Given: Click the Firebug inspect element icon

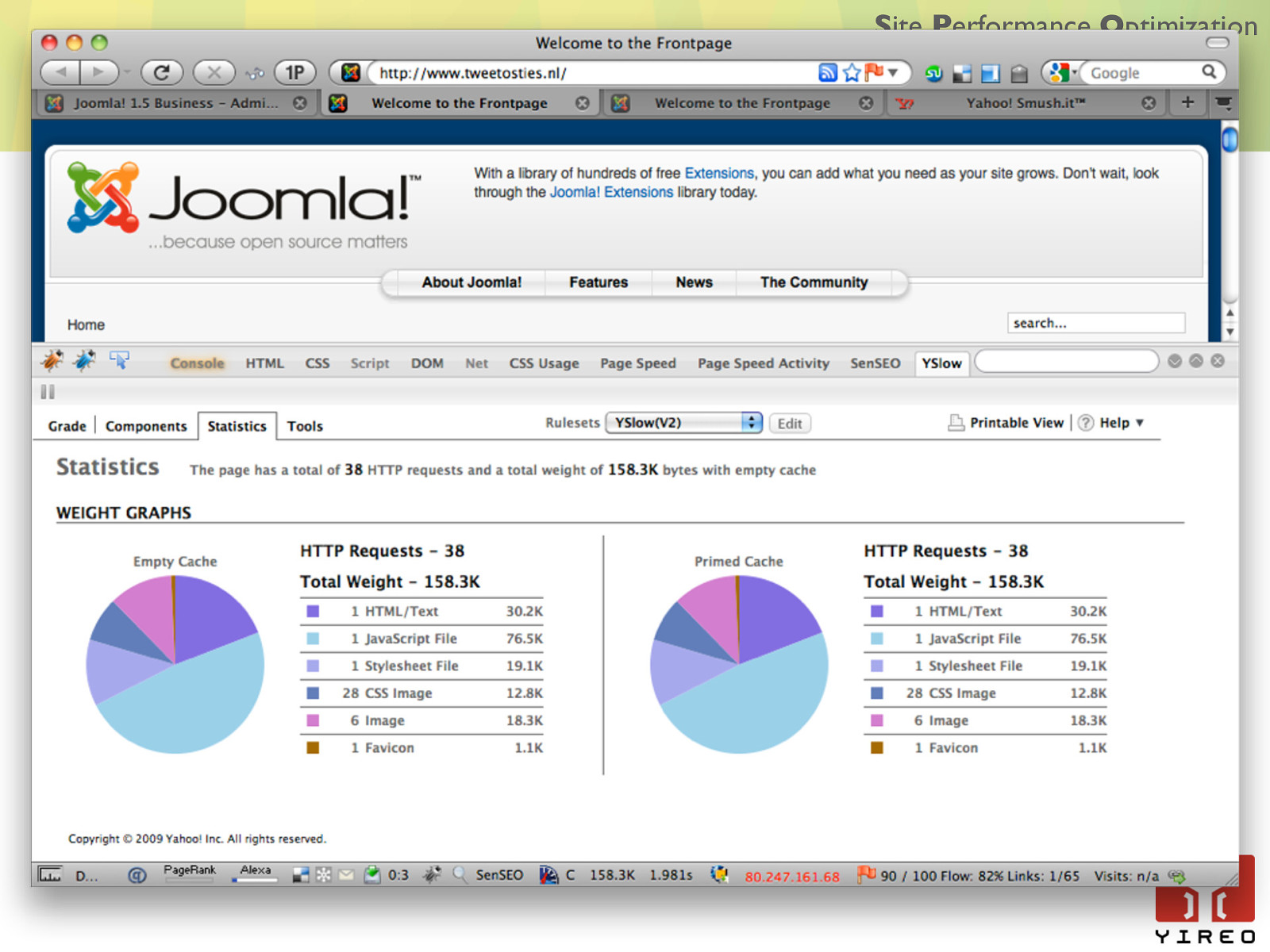Looking at the screenshot, I should [120, 361].
